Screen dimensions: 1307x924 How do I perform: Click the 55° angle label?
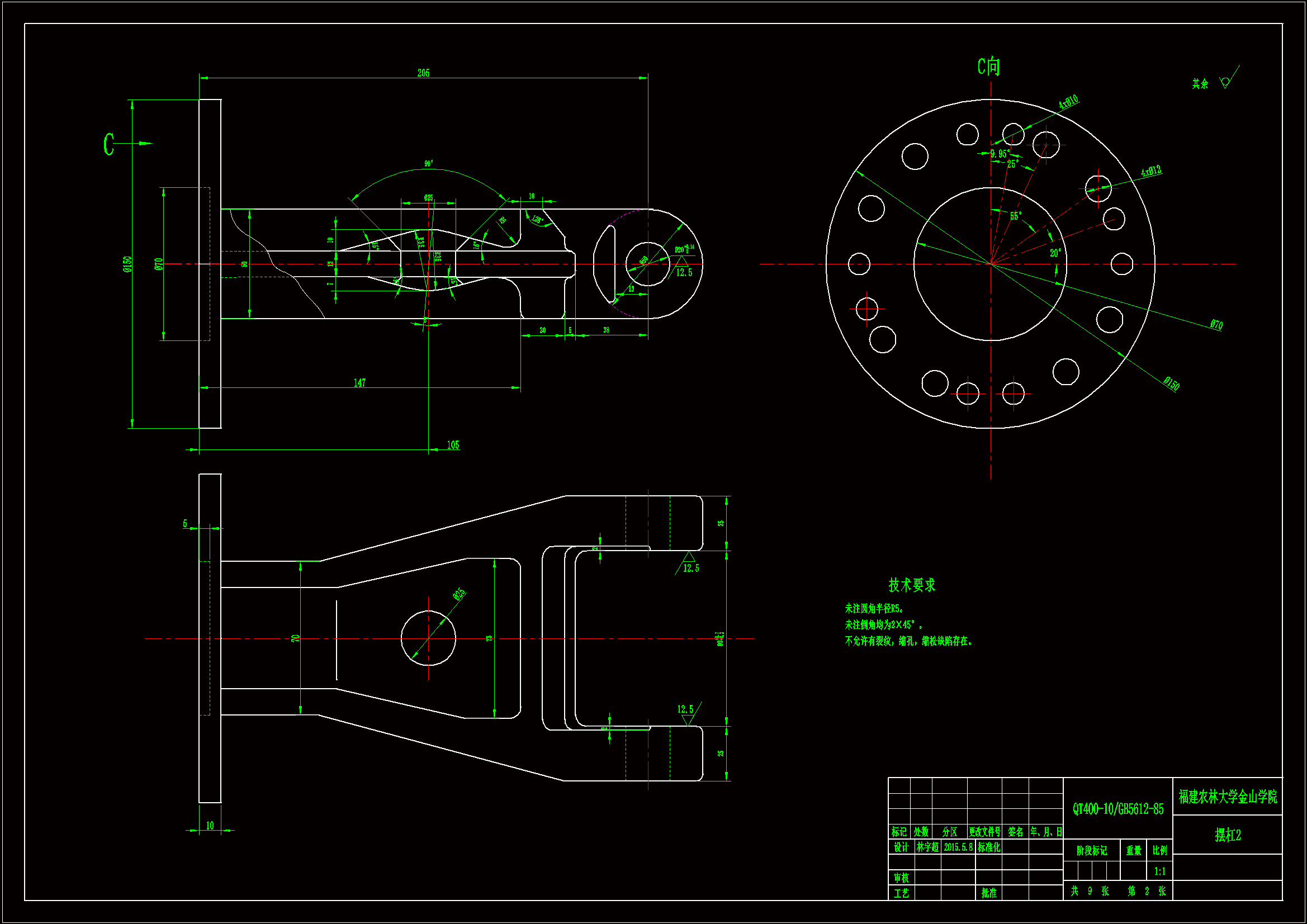point(1016,216)
